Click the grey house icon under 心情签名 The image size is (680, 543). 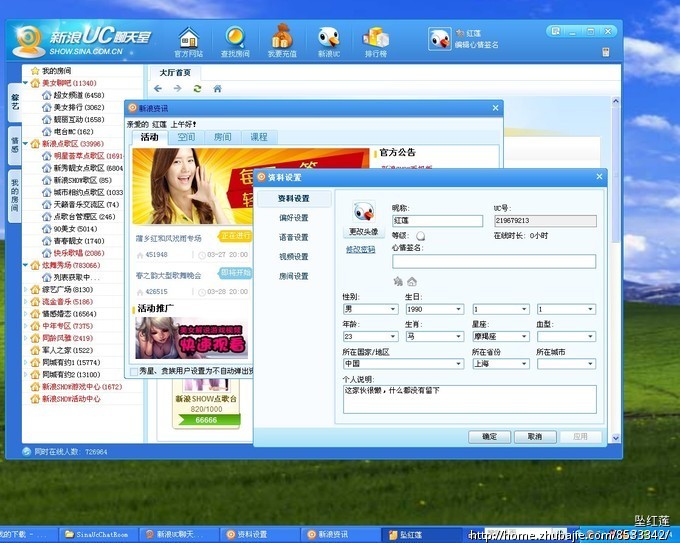click(412, 281)
